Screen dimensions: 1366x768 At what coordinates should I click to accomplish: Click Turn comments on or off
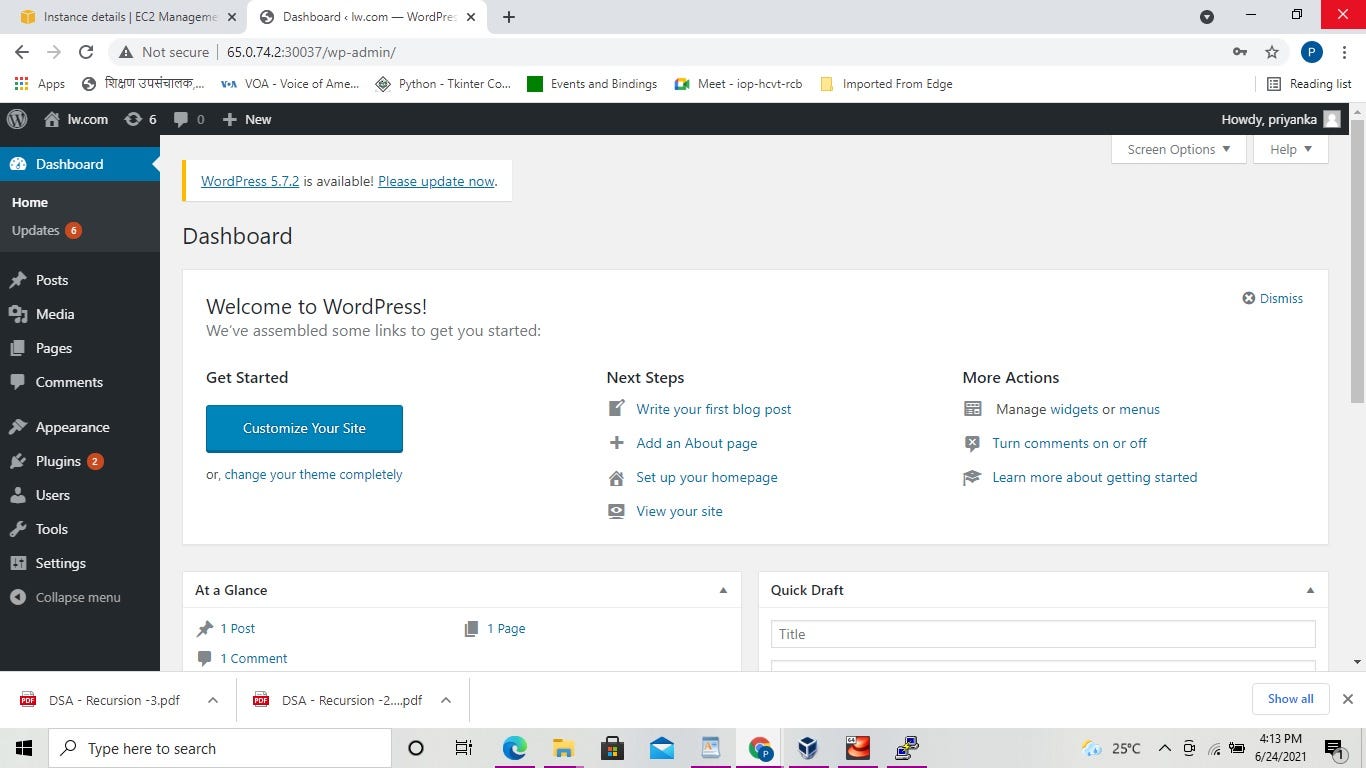pyautogui.click(x=1069, y=443)
